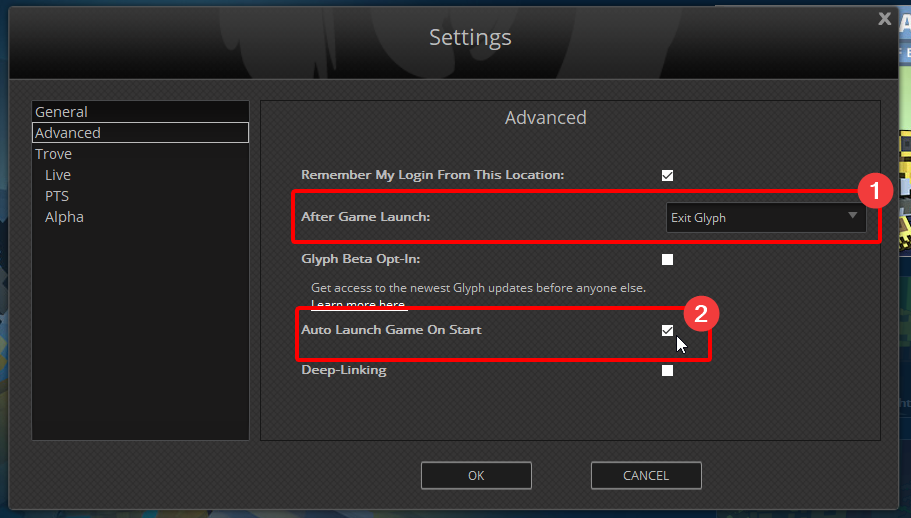Discard changes with the CANCEL button
Image resolution: width=911 pixels, height=518 pixels.
646,476
